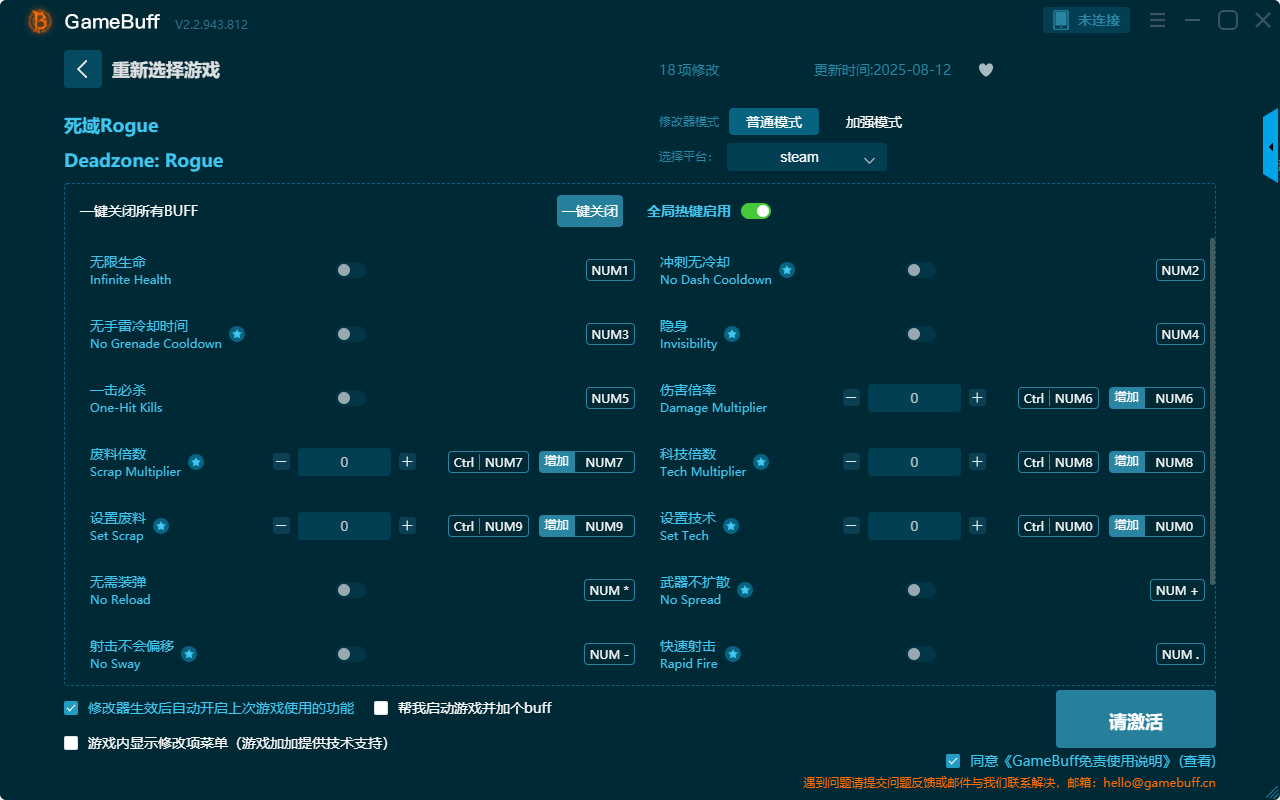
Task: Click star icon next to Scrap Multiplier
Action: [x=196, y=462]
